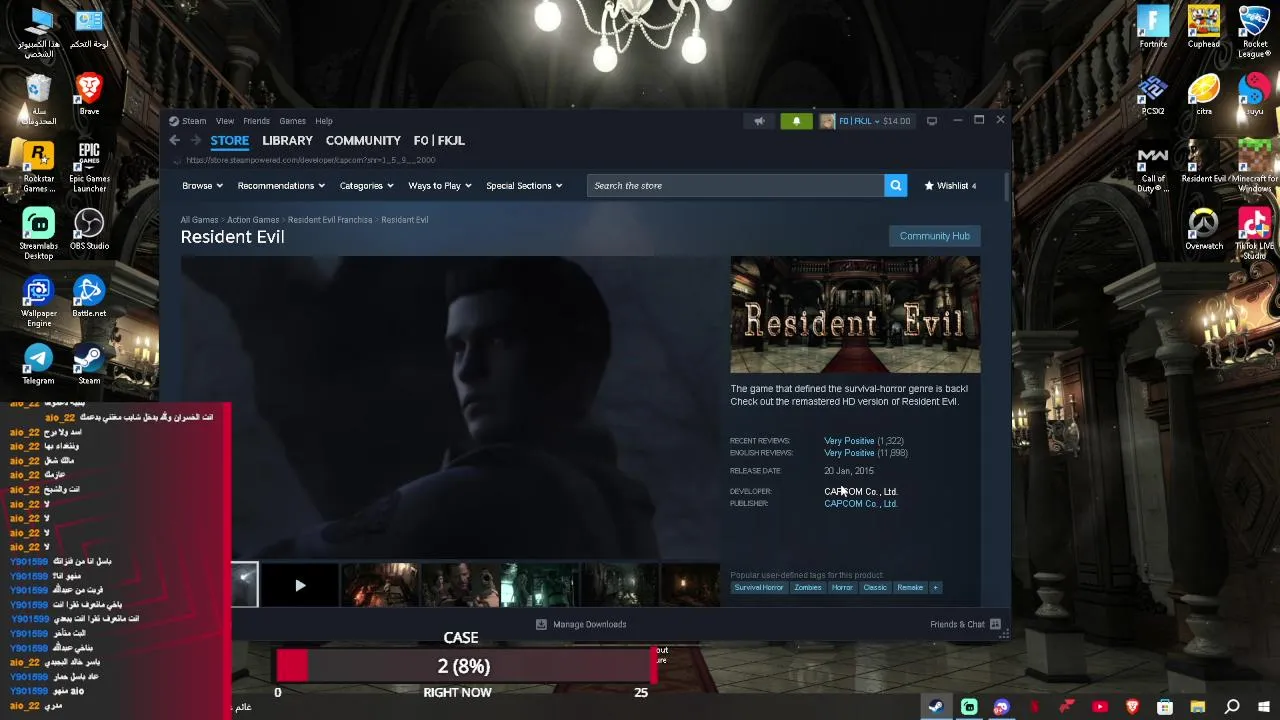The height and width of the screenshot is (720, 1280).
Task: Switch to the STORE tab
Action: (229, 140)
